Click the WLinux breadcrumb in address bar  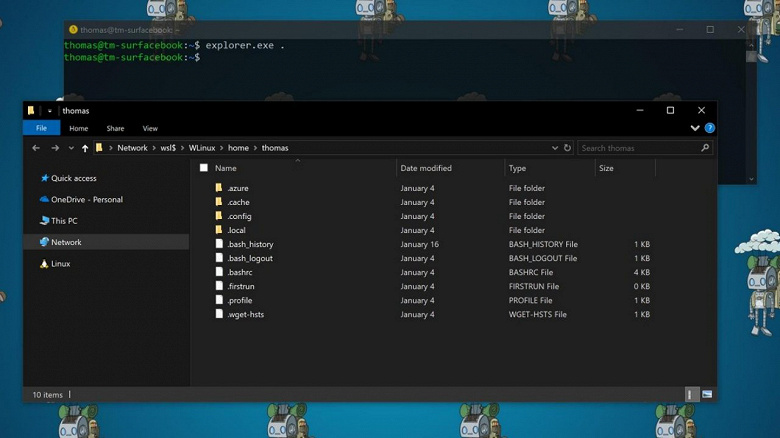[x=201, y=148]
